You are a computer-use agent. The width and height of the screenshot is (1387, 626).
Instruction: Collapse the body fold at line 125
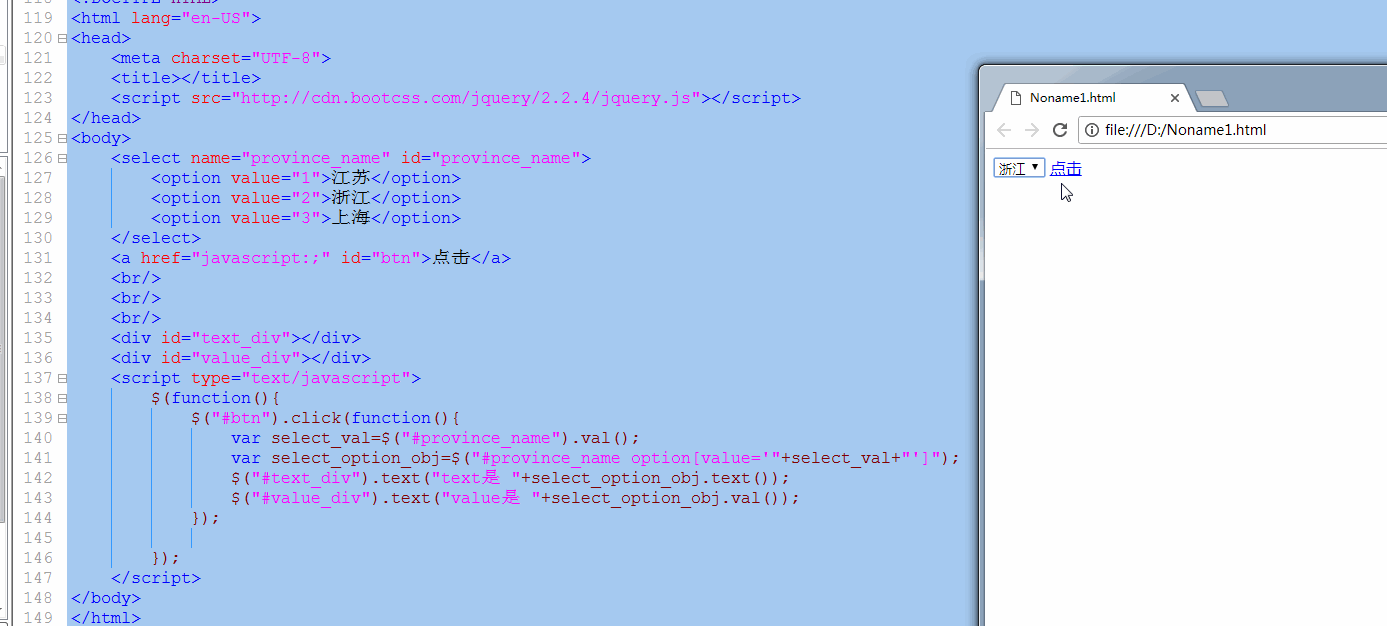(62, 138)
